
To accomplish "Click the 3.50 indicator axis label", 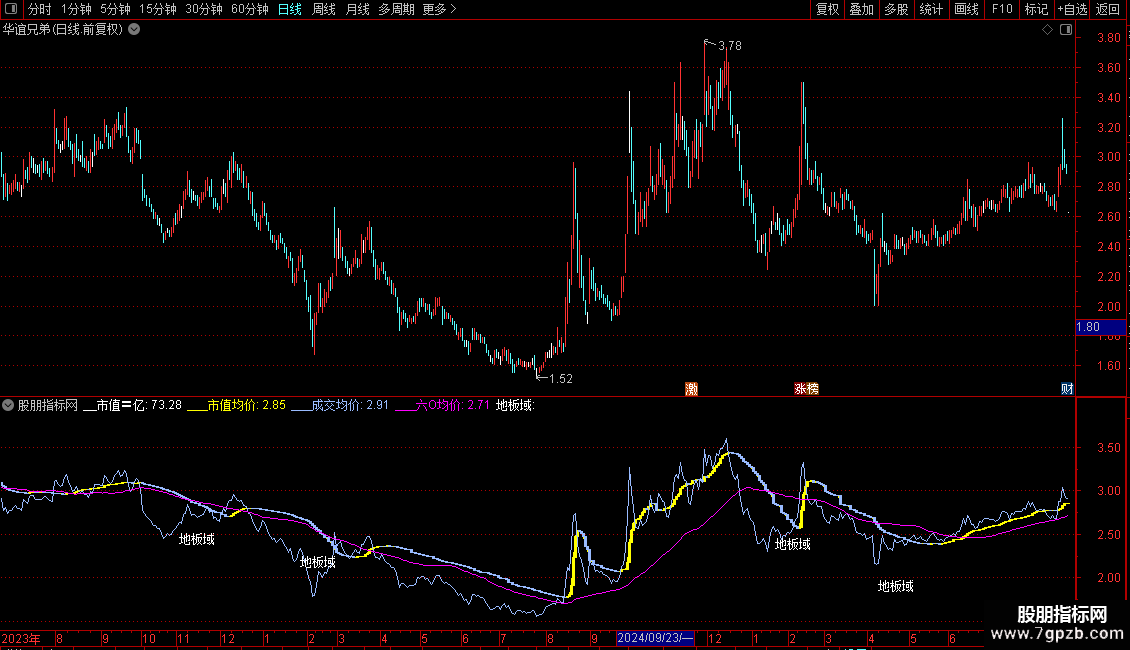I will [x=1108, y=448].
